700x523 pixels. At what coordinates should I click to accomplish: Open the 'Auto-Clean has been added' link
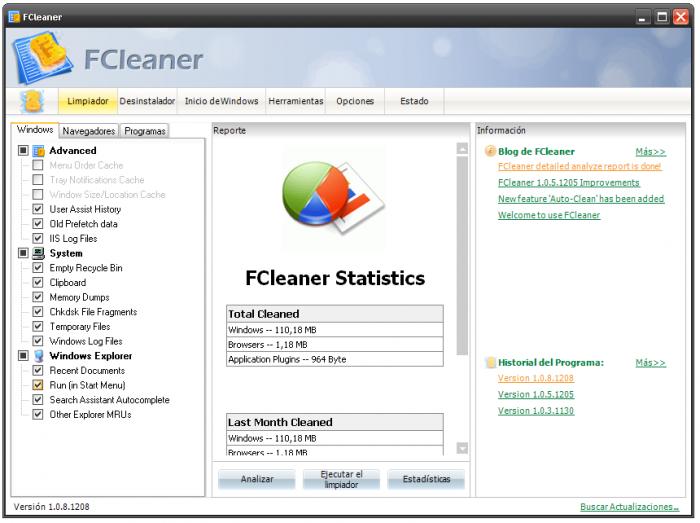581,199
